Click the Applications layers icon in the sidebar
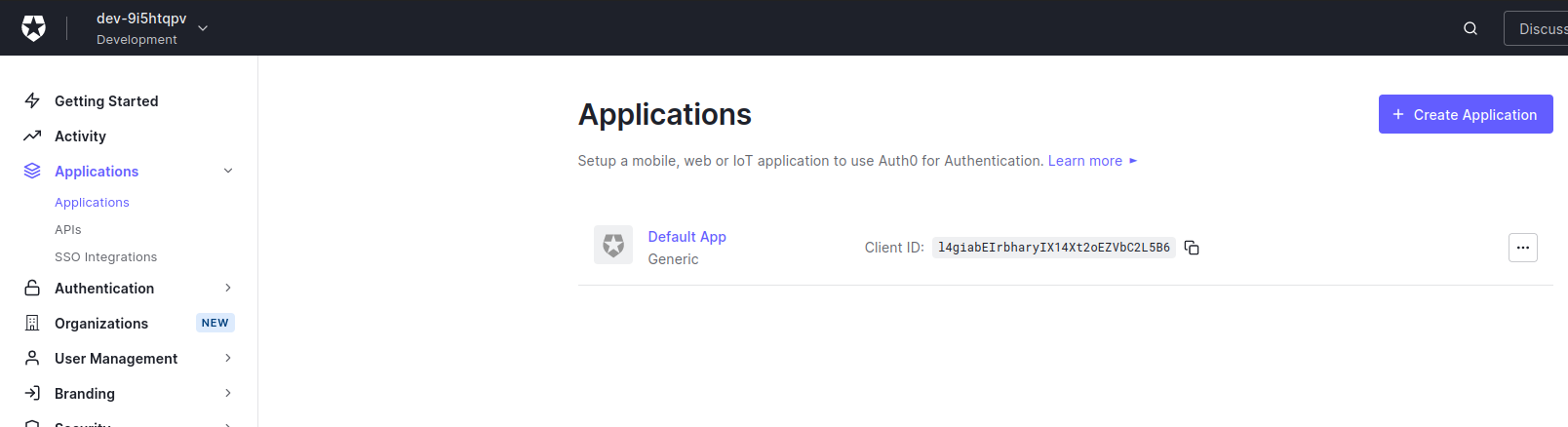The height and width of the screenshot is (427, 1568). (32, 171)
